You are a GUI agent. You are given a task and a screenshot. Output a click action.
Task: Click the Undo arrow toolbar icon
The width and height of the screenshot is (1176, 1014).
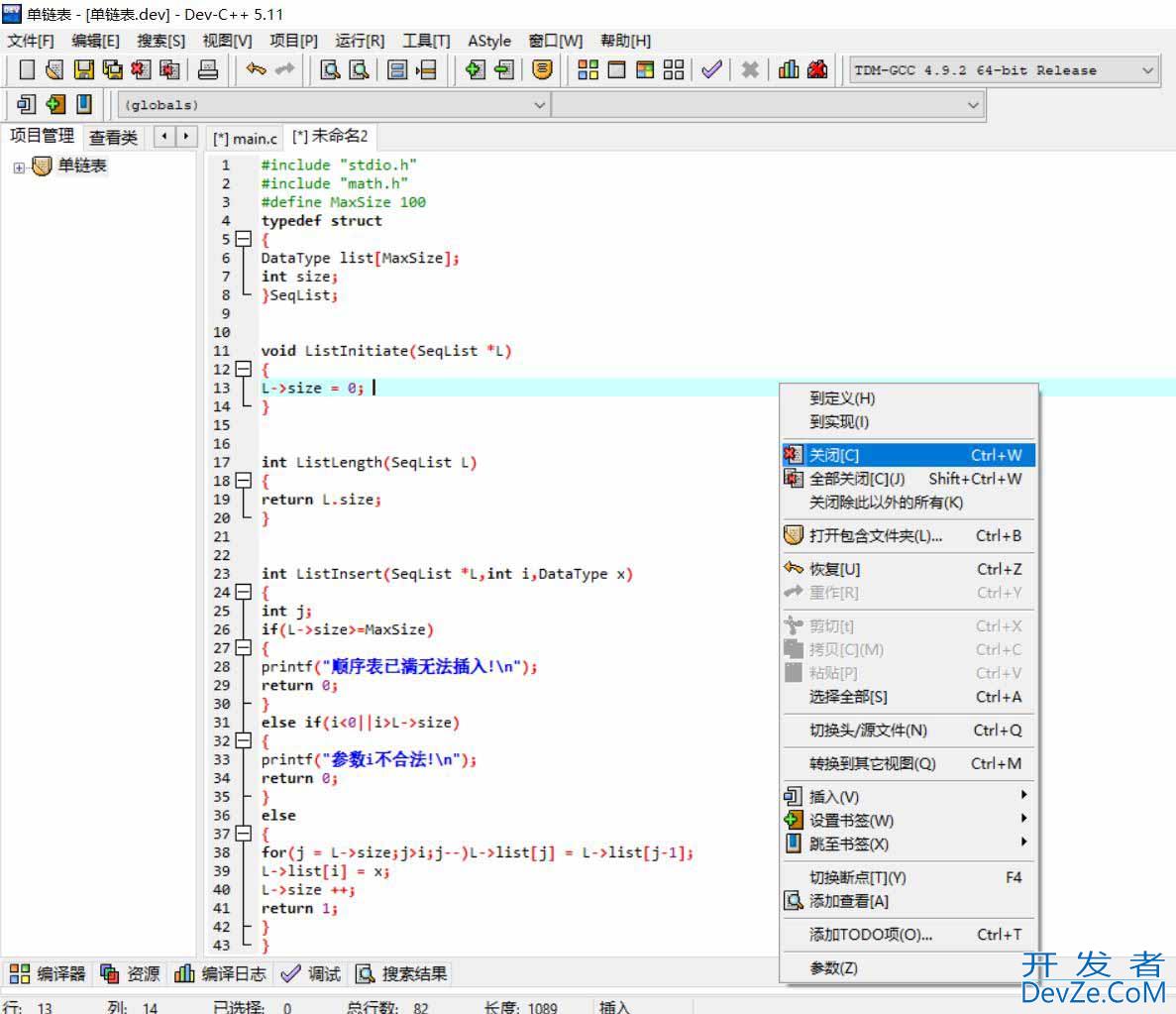(x=256, y=69)
